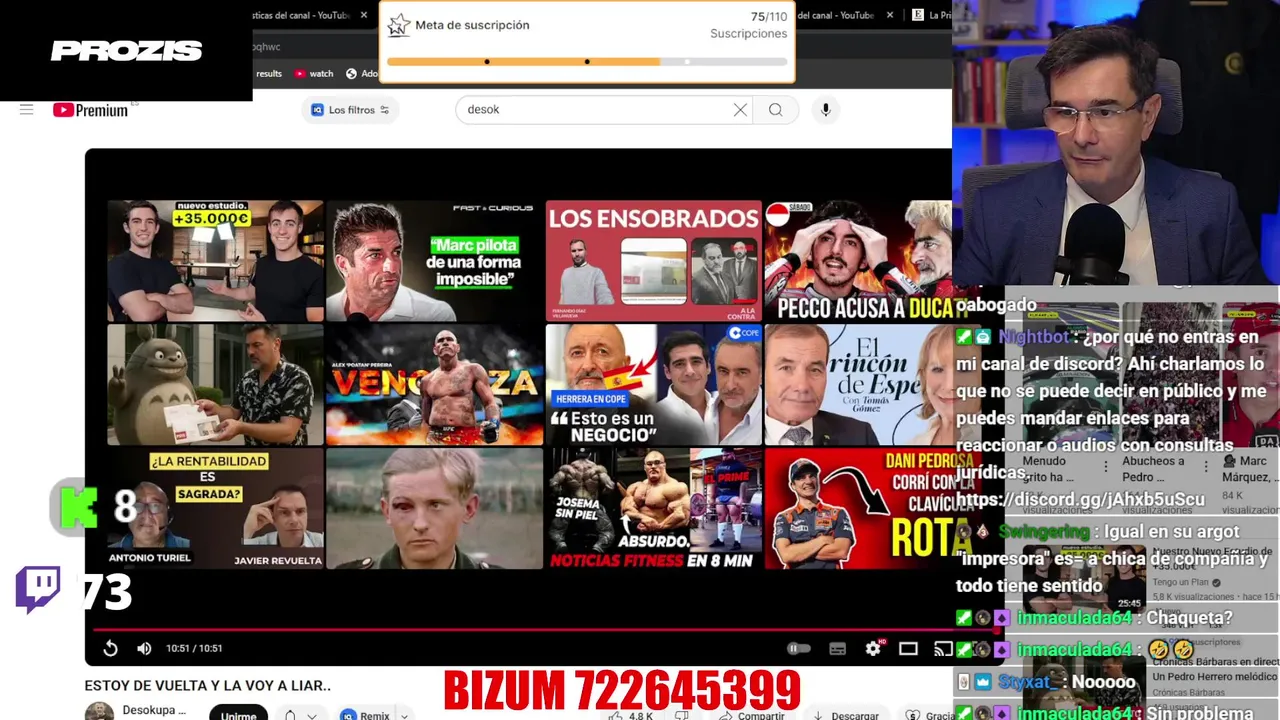
Task: Open the discord.gg link in chat
Action: 1080,499
